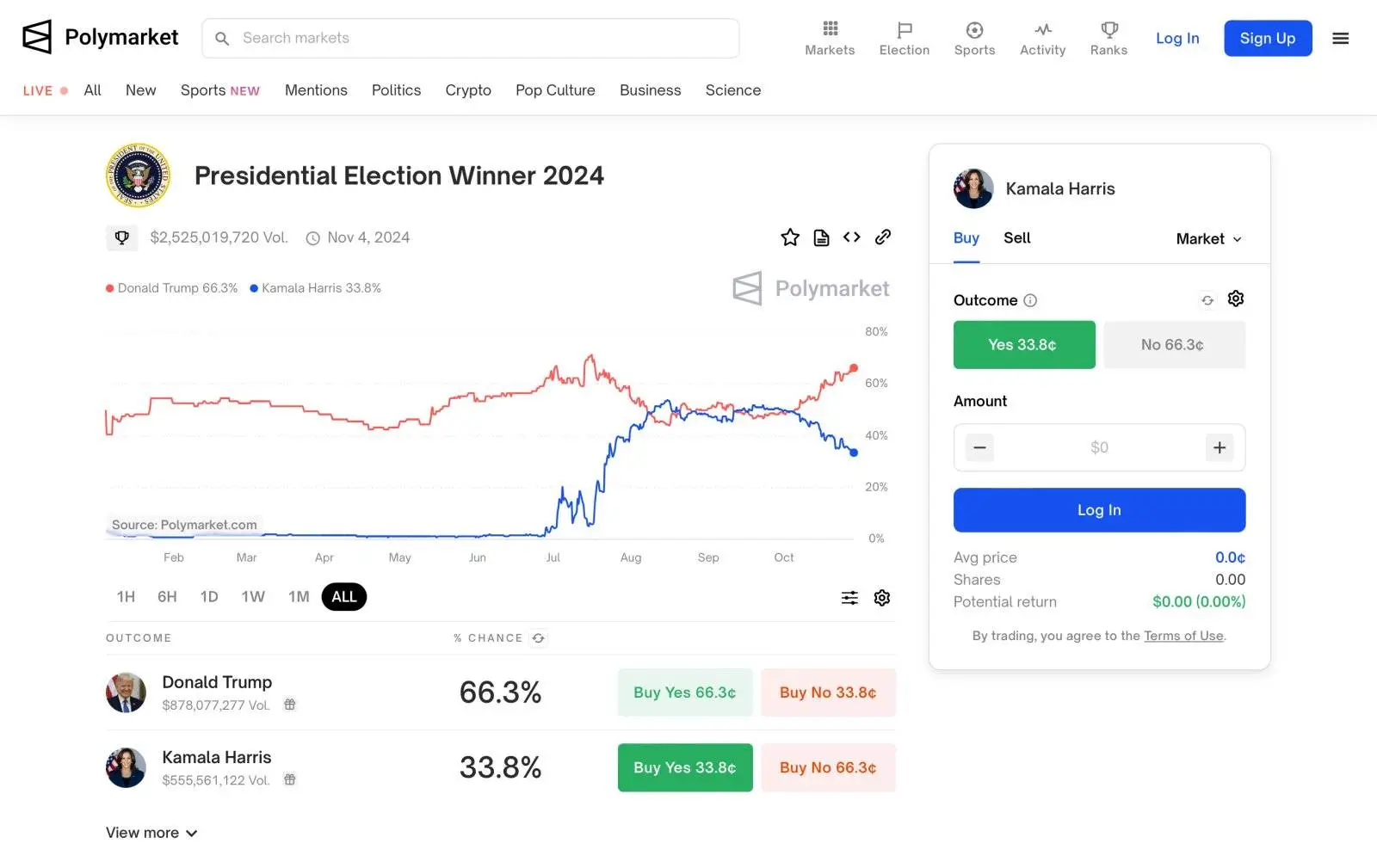The width and height of the screenshot is (1377, 868).
Task: Switch to the Sell tab
Action: (1016, 238)
